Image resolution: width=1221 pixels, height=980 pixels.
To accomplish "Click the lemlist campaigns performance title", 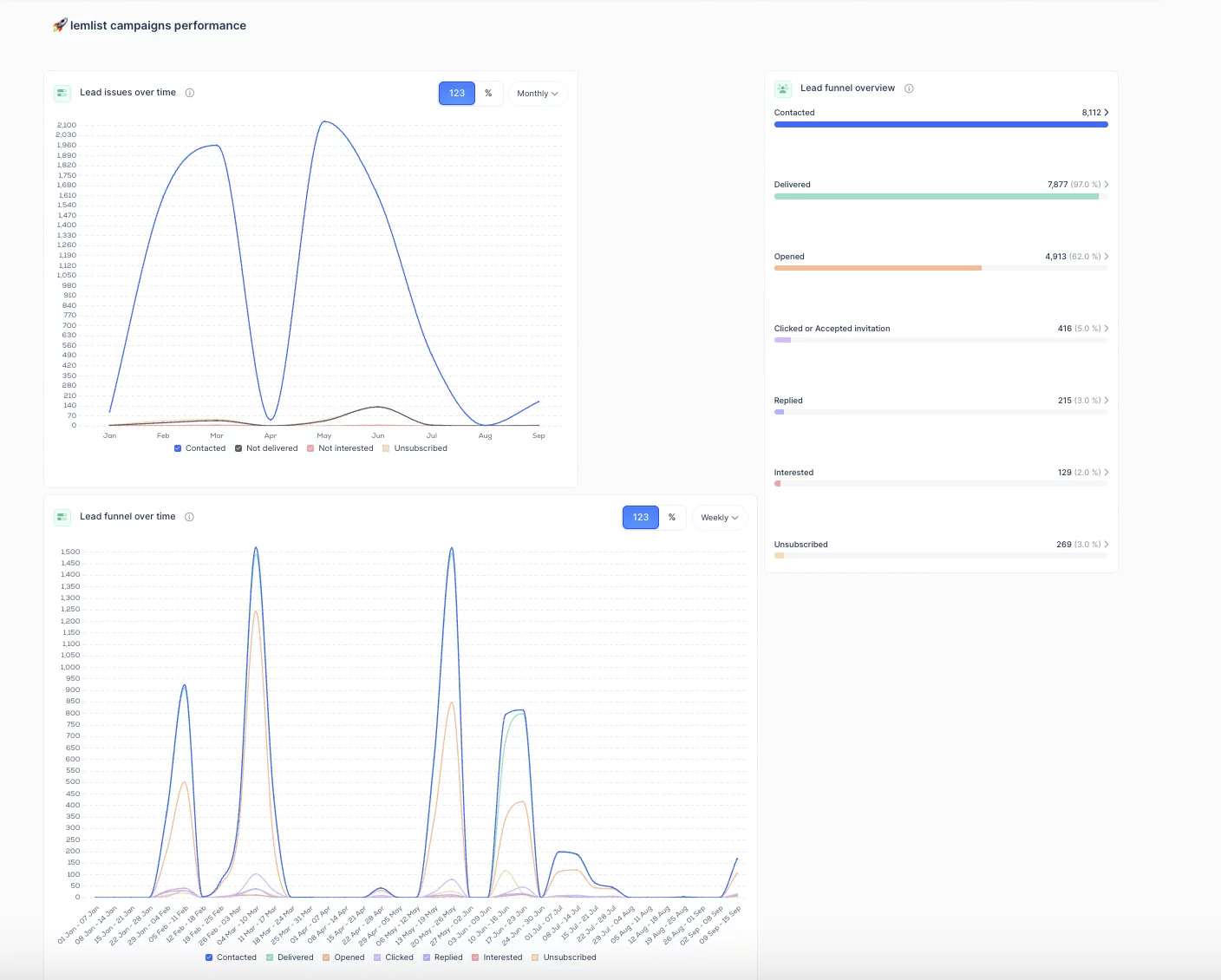I will (158, 26).
